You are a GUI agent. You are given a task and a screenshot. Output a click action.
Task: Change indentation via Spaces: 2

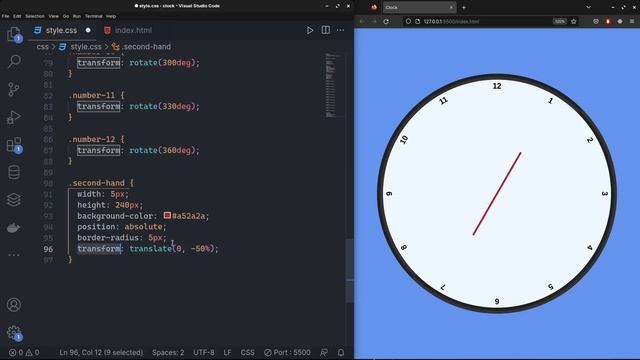168,352
